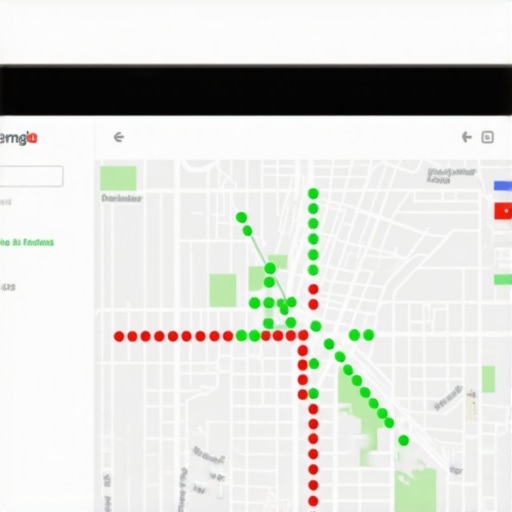Click the leftmost red dot on the horizontal route
The height and width of the screenshot is (512, 512).
(x=119, y=336)
